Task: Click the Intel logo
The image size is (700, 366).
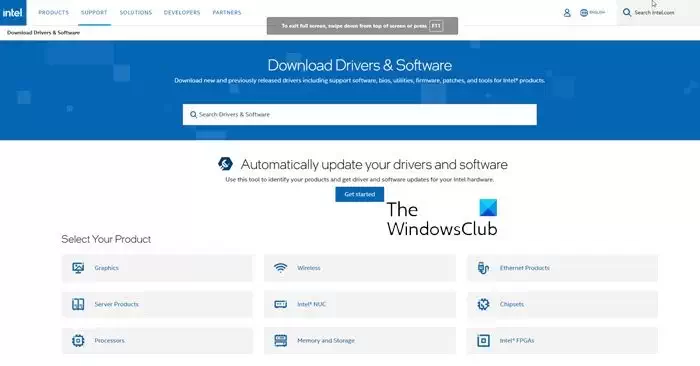Action: [x=13, y=12]
